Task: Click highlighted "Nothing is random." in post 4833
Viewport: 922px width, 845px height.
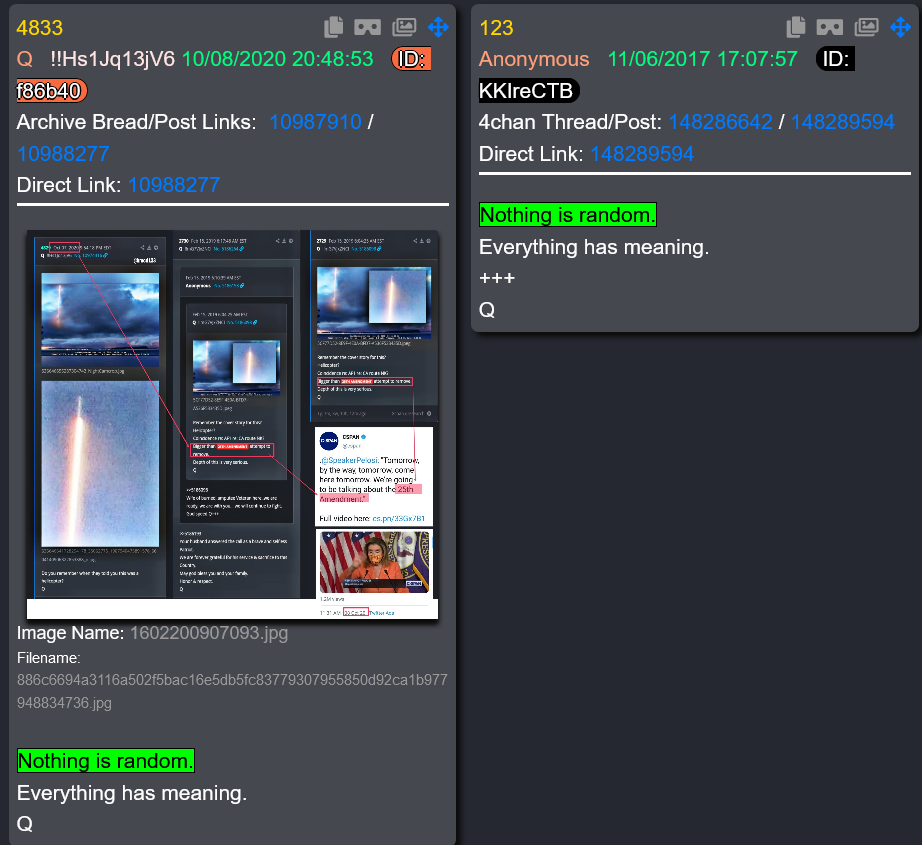Action: pos(106,761)
